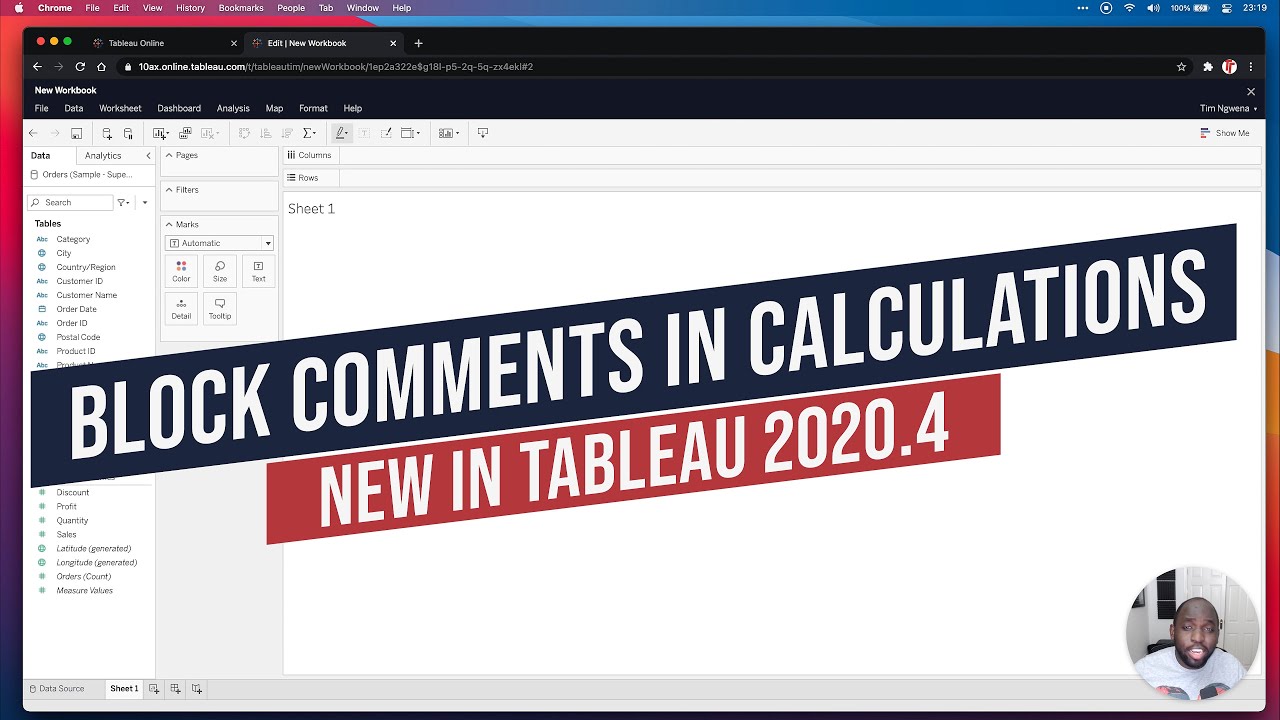The height and width of the screenshot is (720, 1280).
Task: Open Show/Hide Cards dropdown
Action: click(449, 133)
